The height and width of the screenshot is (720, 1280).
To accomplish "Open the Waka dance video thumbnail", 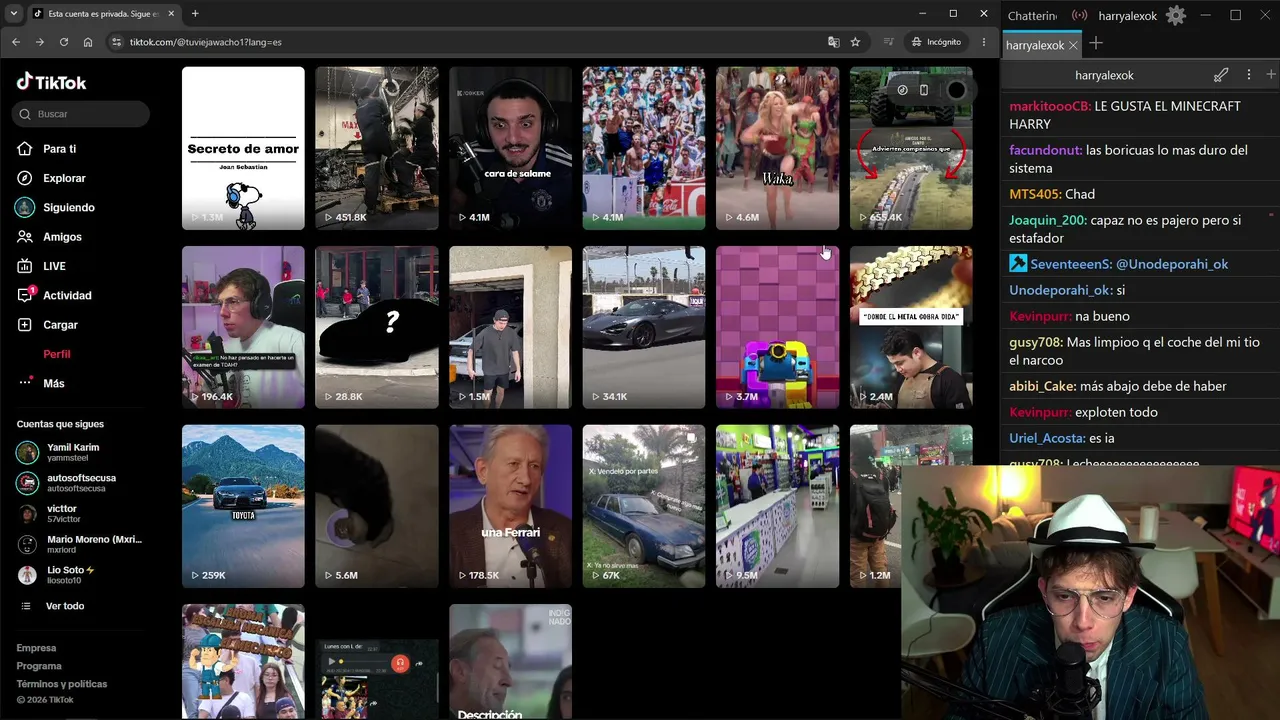I will tap(777, 148).
